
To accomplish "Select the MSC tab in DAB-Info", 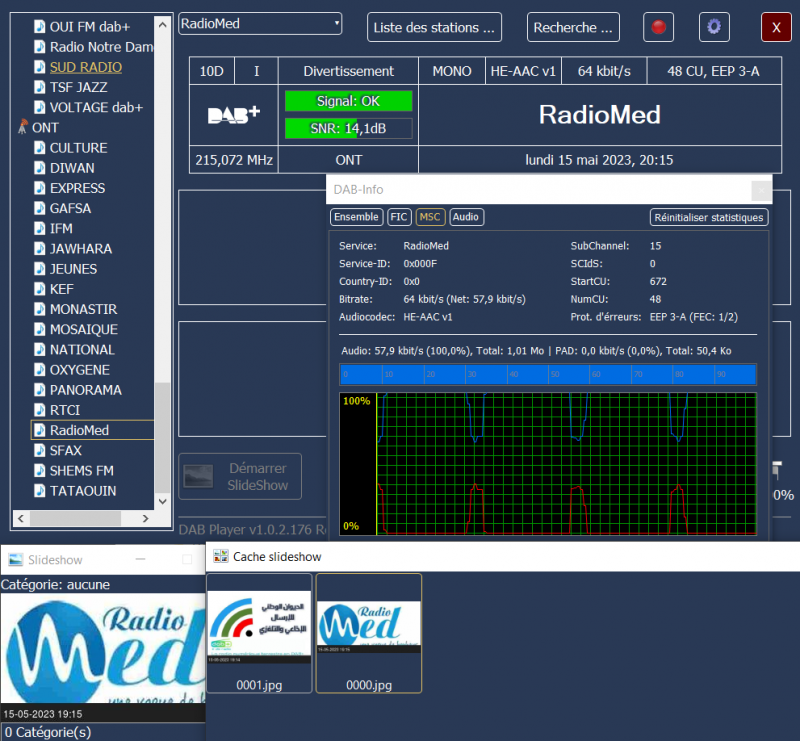I will click(x=430, y=217).
